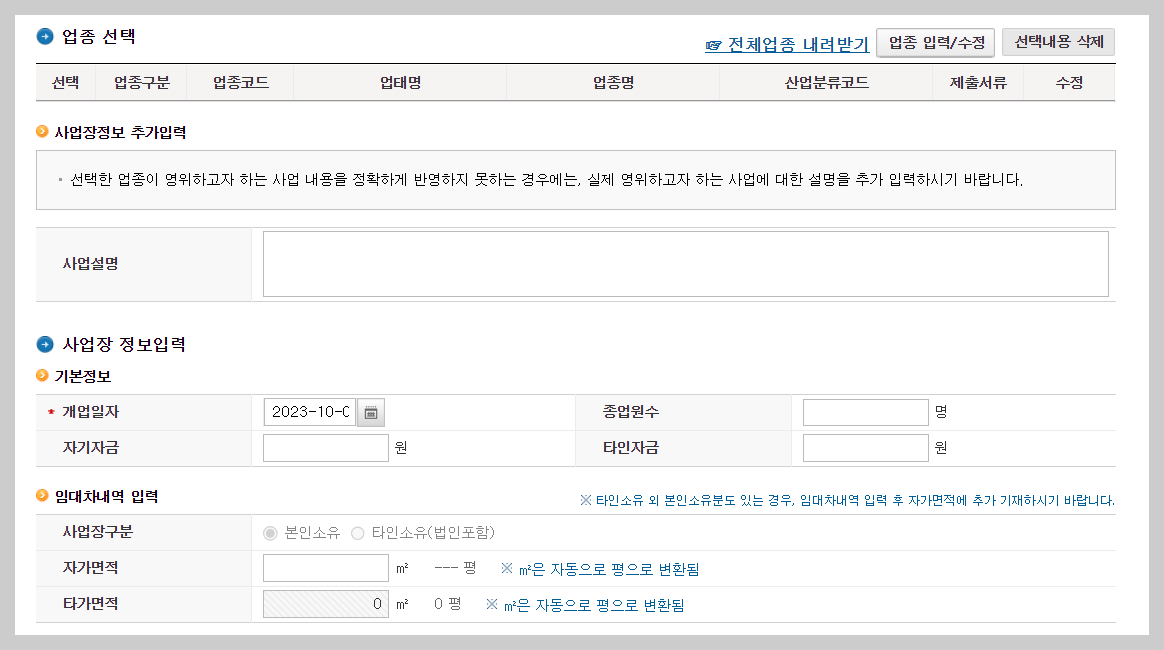Click the blue arrow icon beside 업종 선택
The image size is (1164, 650).
43,36
